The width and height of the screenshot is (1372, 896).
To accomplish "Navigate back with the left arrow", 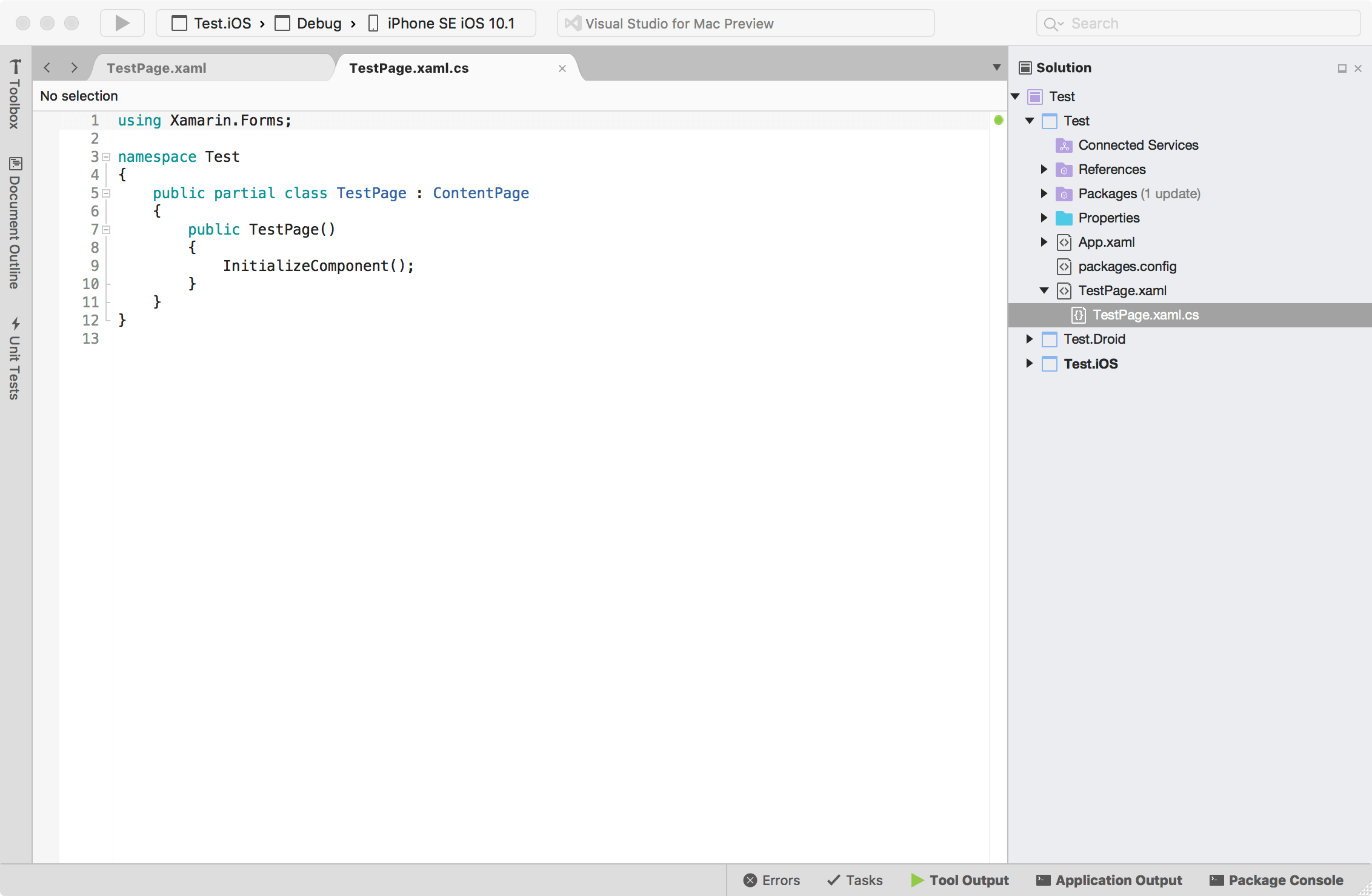I will coord(47,68).
